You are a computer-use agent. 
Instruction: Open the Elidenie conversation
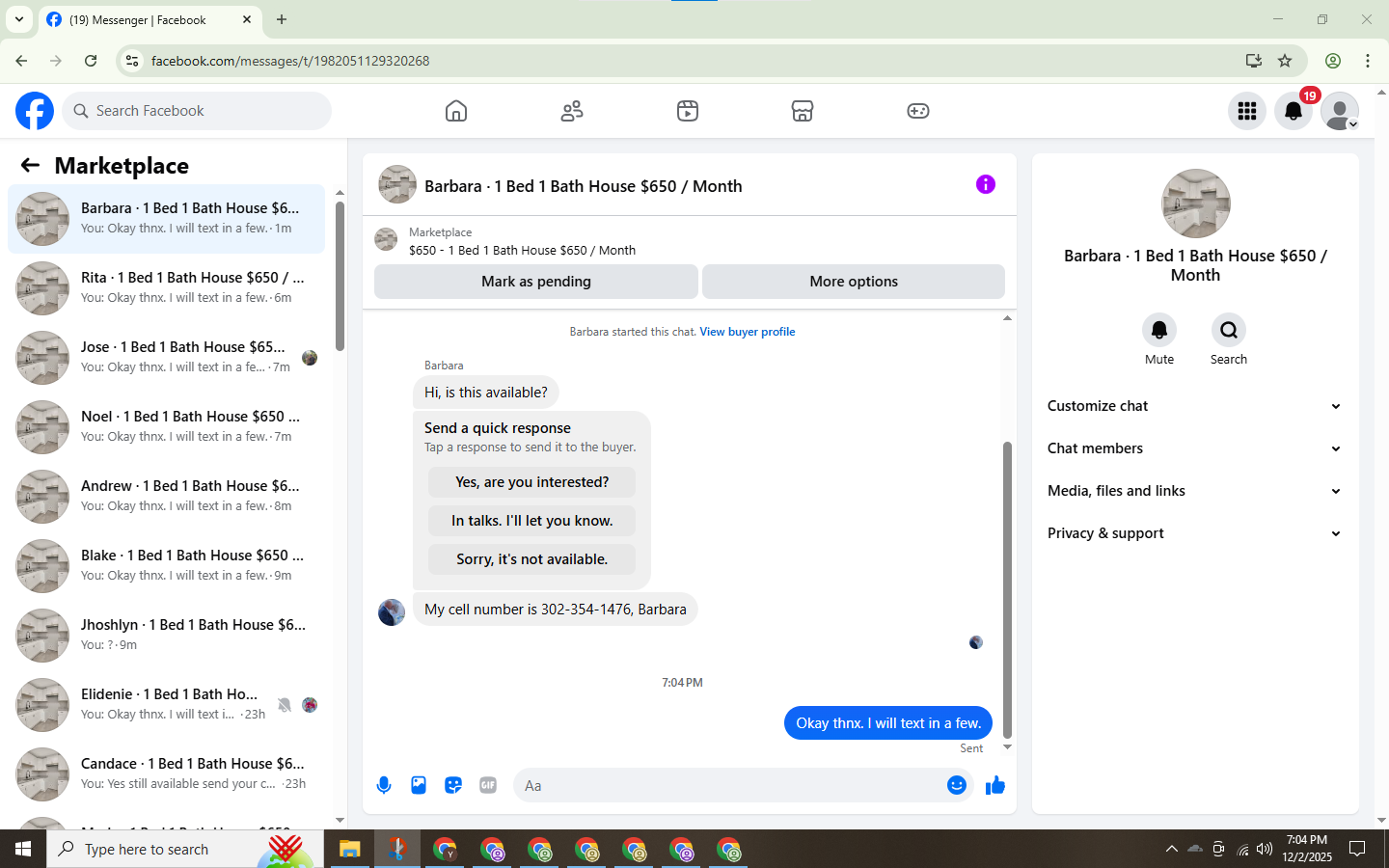pyautogui.click(x=166, y=705)
